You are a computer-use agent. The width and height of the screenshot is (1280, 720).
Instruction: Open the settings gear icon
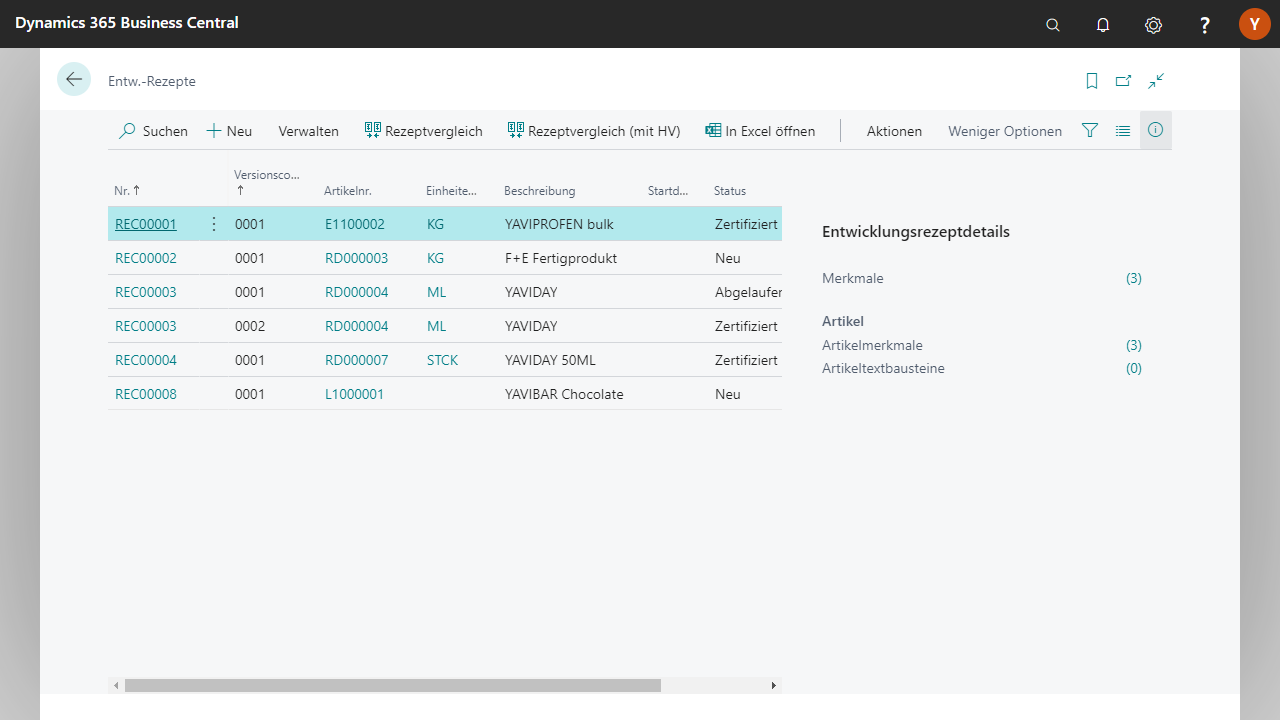(1153, 25)
